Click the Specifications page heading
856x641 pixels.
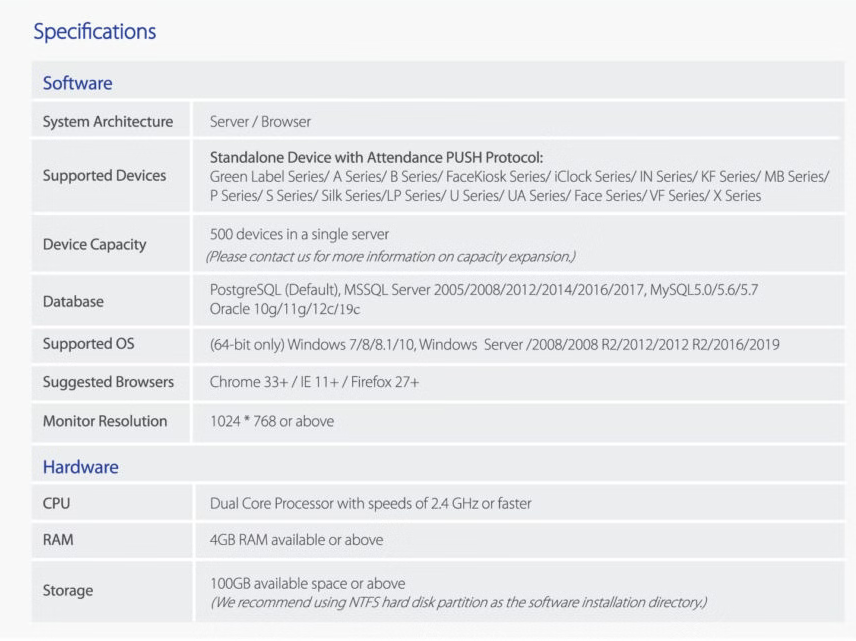click(x=95, y=31)
